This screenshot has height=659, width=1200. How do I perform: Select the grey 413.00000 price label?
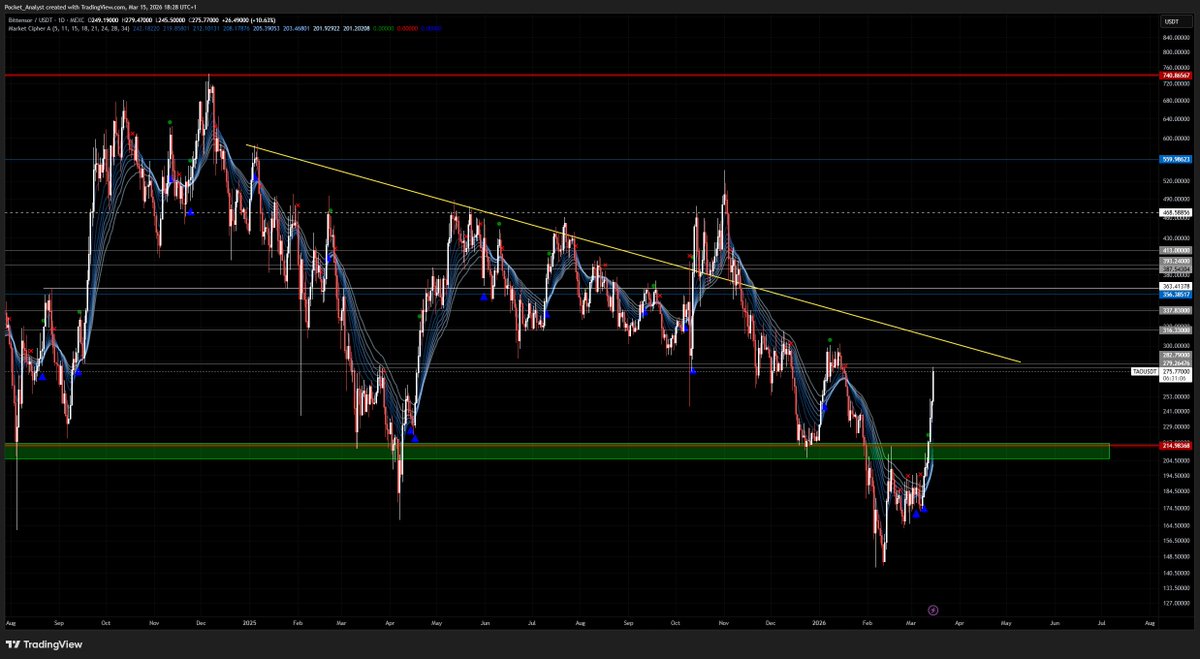pyautogui.click(x=1175, y=251)
